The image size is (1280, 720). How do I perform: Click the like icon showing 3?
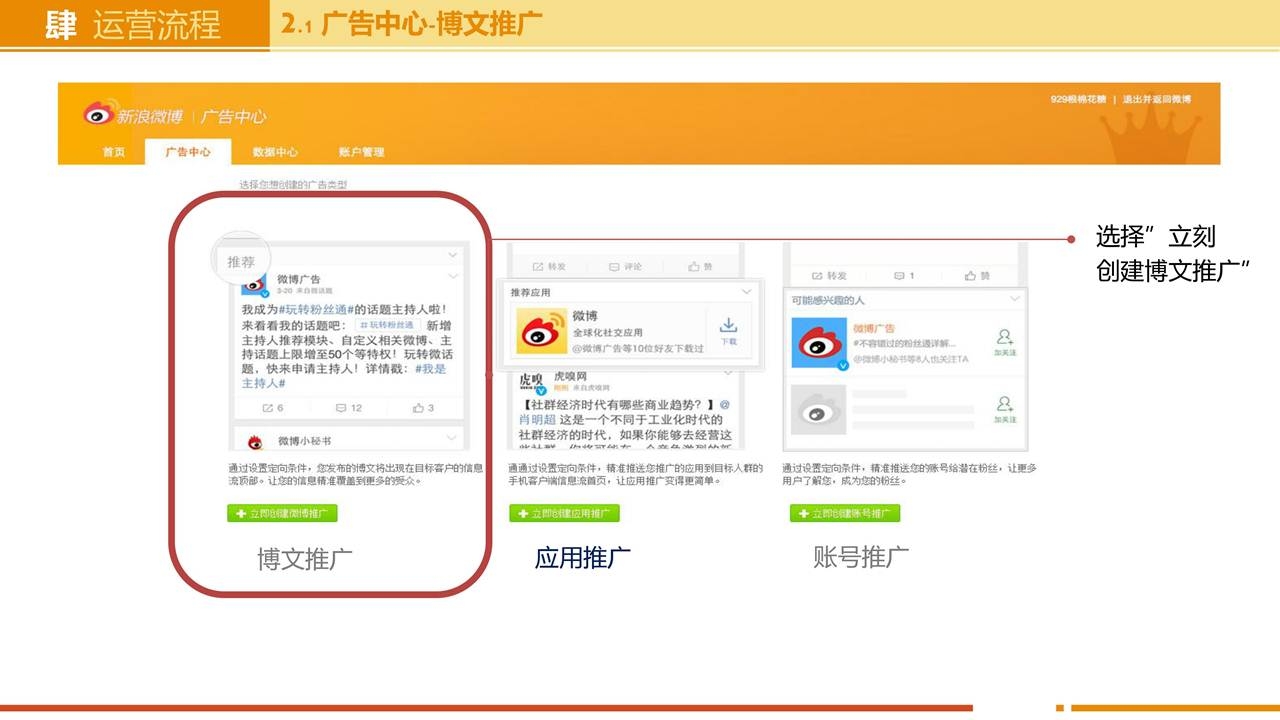423,408
